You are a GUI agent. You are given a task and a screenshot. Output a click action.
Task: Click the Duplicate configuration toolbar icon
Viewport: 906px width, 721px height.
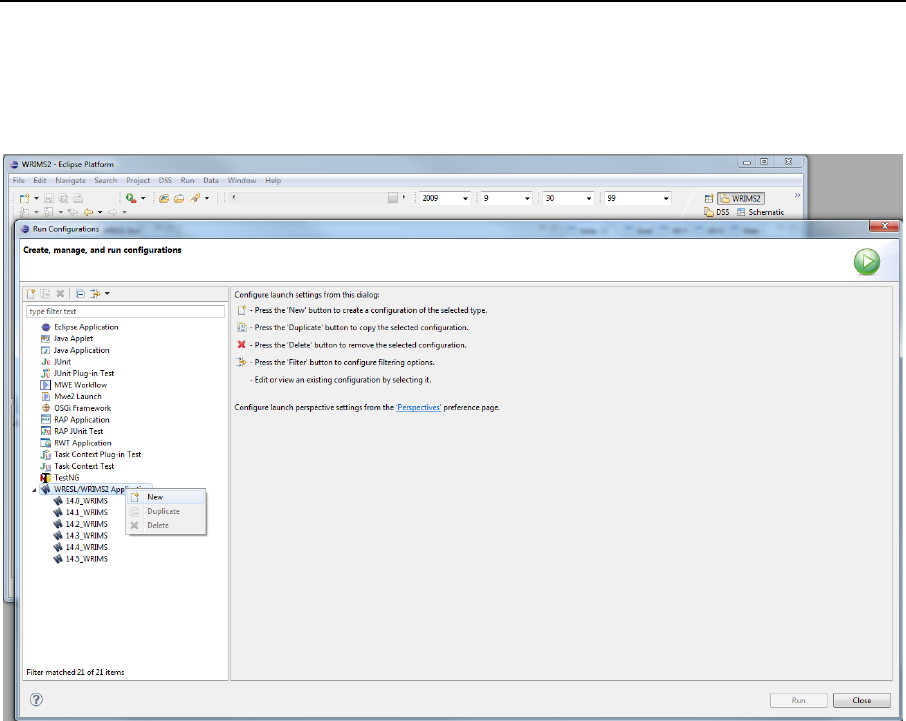[45, 293]
